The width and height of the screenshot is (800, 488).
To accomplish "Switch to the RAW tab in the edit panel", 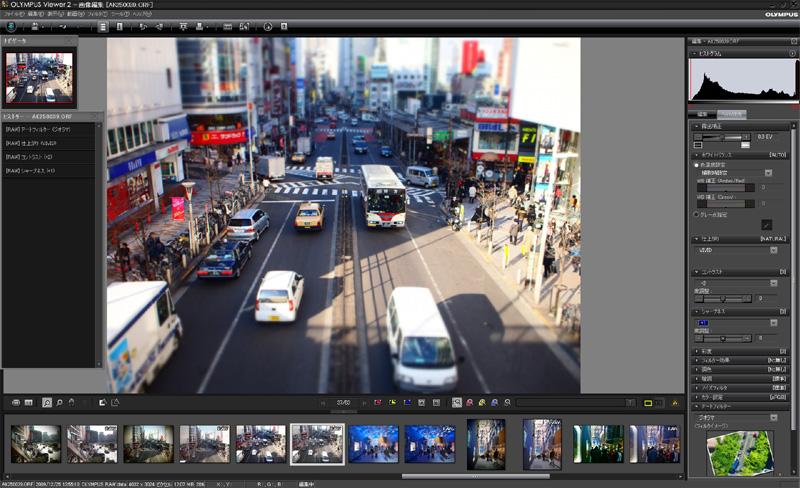I will pos(733,115).
